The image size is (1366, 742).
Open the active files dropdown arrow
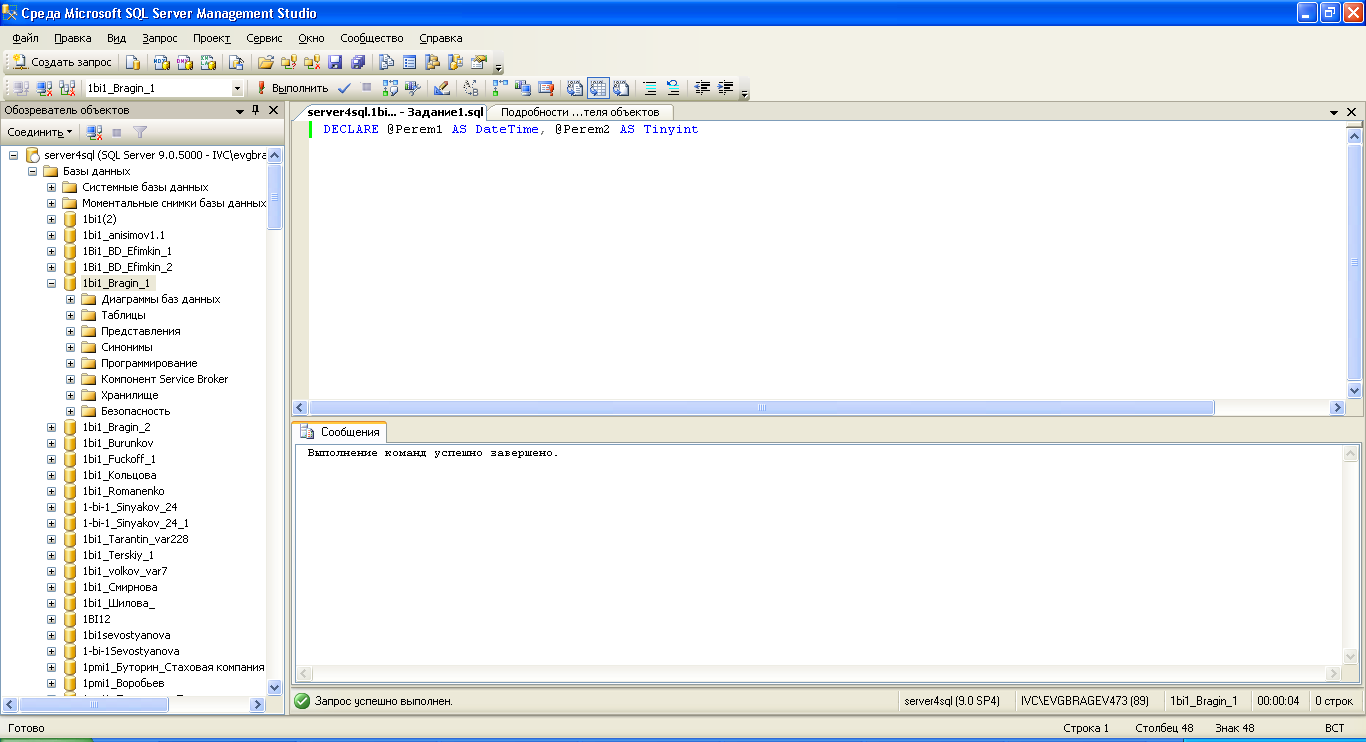(x=1334, y=112)
